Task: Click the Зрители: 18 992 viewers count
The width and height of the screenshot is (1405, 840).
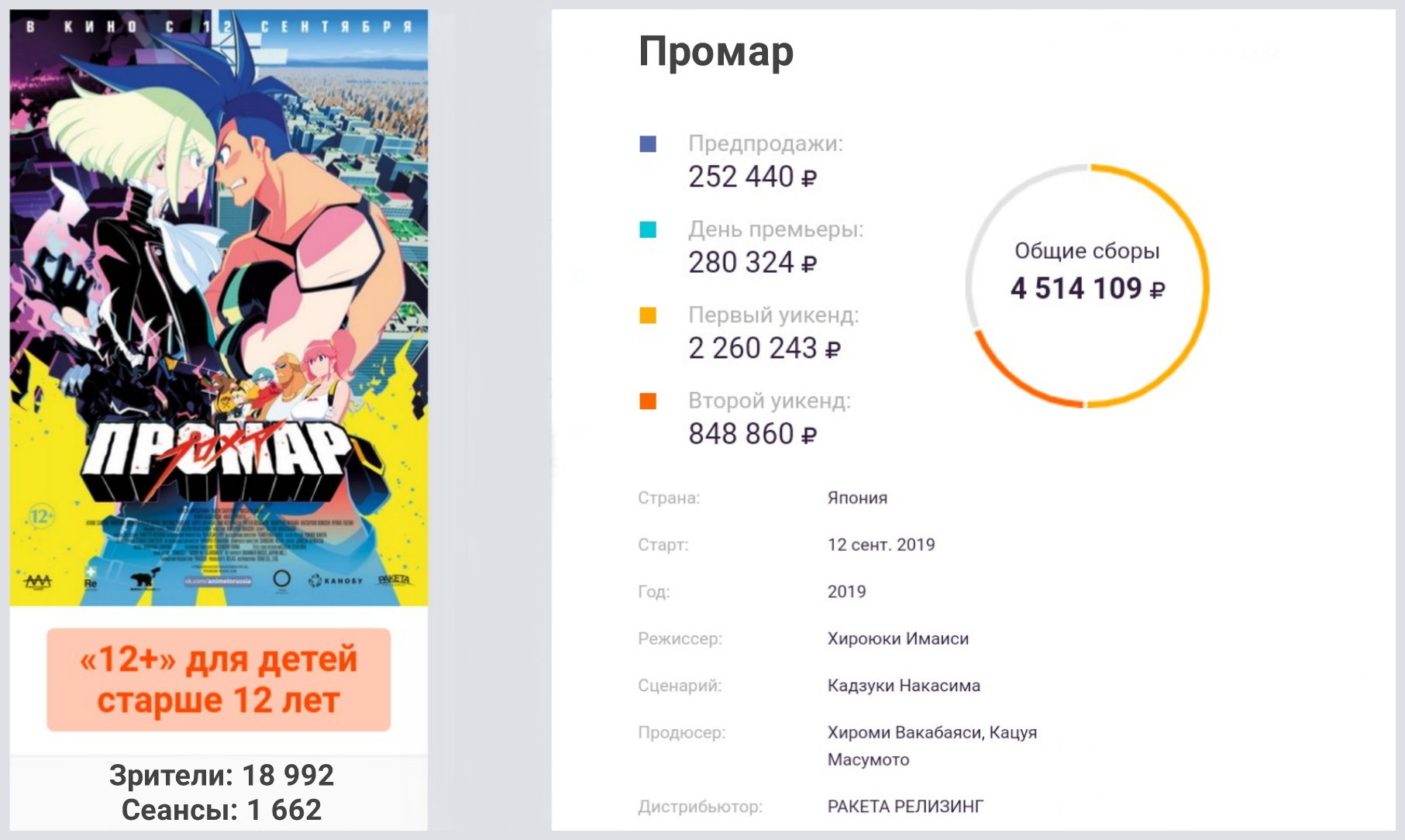Action: pyautogui.click(x=221, y=775)
